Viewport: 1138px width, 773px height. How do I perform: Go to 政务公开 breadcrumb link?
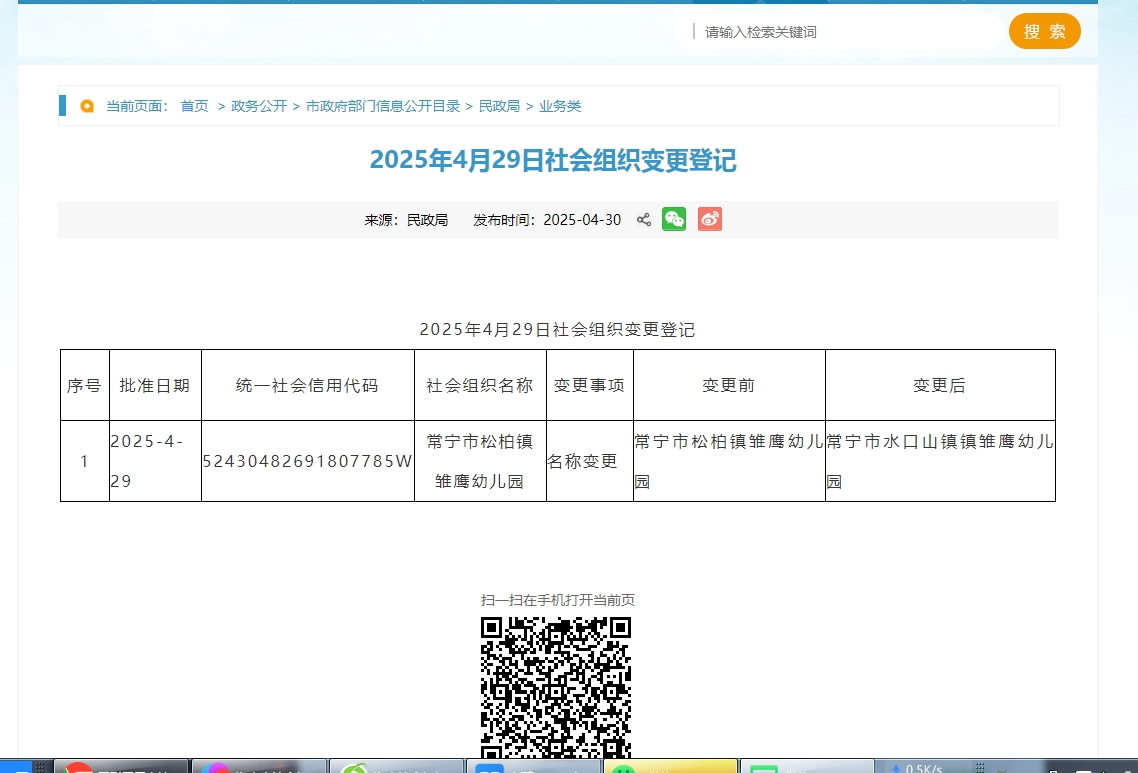(x=259, y=106)
